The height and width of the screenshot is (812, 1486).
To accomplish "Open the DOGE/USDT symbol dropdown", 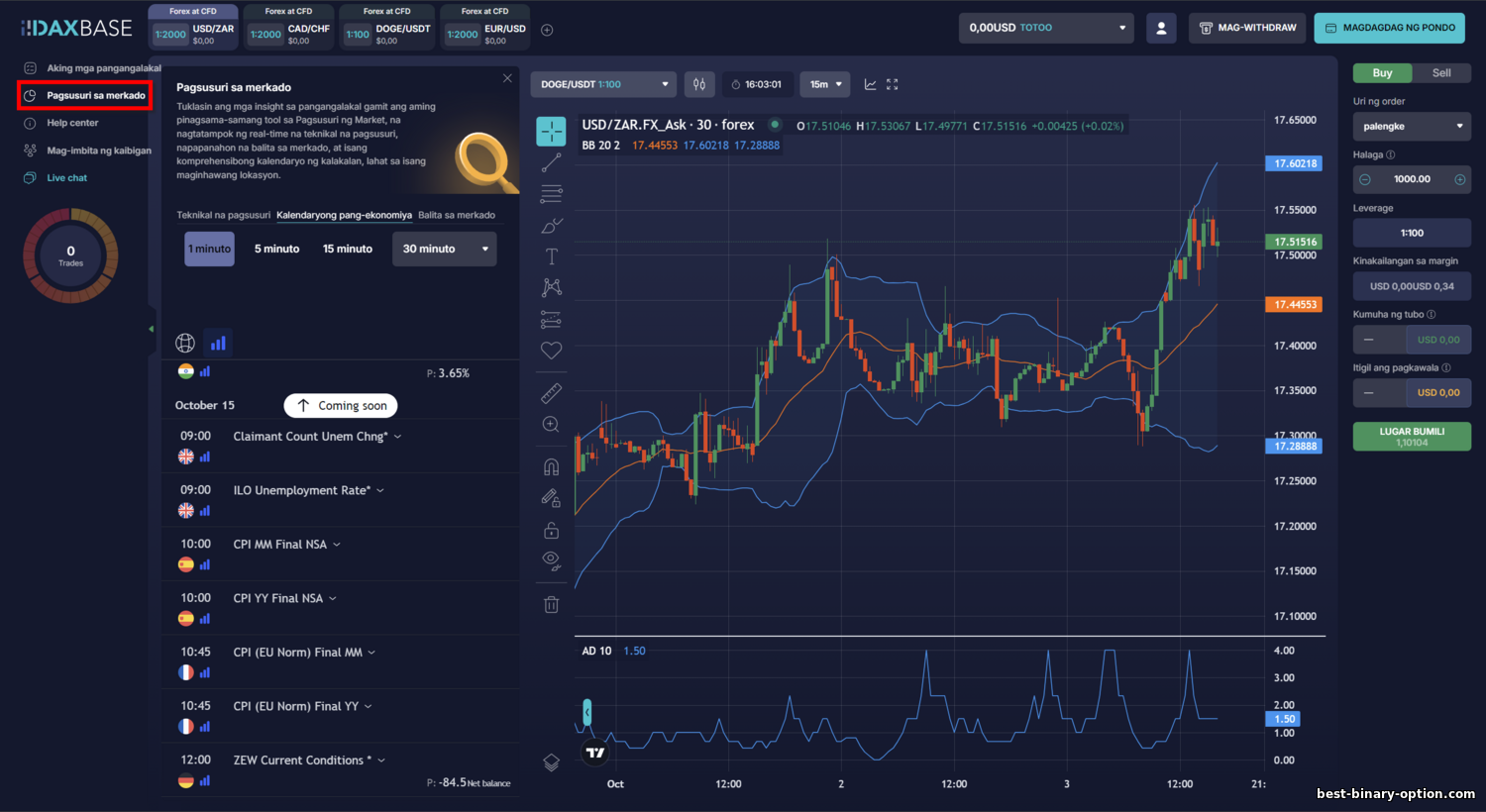I will tap(602, 84).
